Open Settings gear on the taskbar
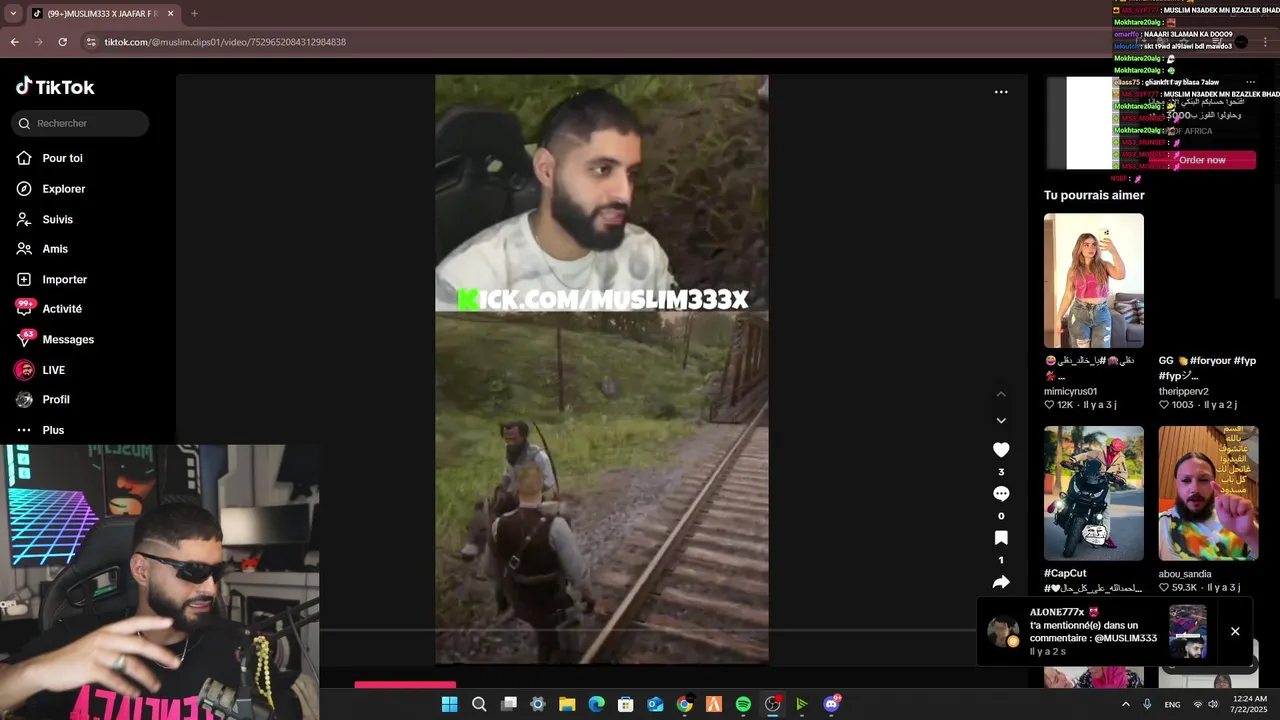 tap(538, 704)
